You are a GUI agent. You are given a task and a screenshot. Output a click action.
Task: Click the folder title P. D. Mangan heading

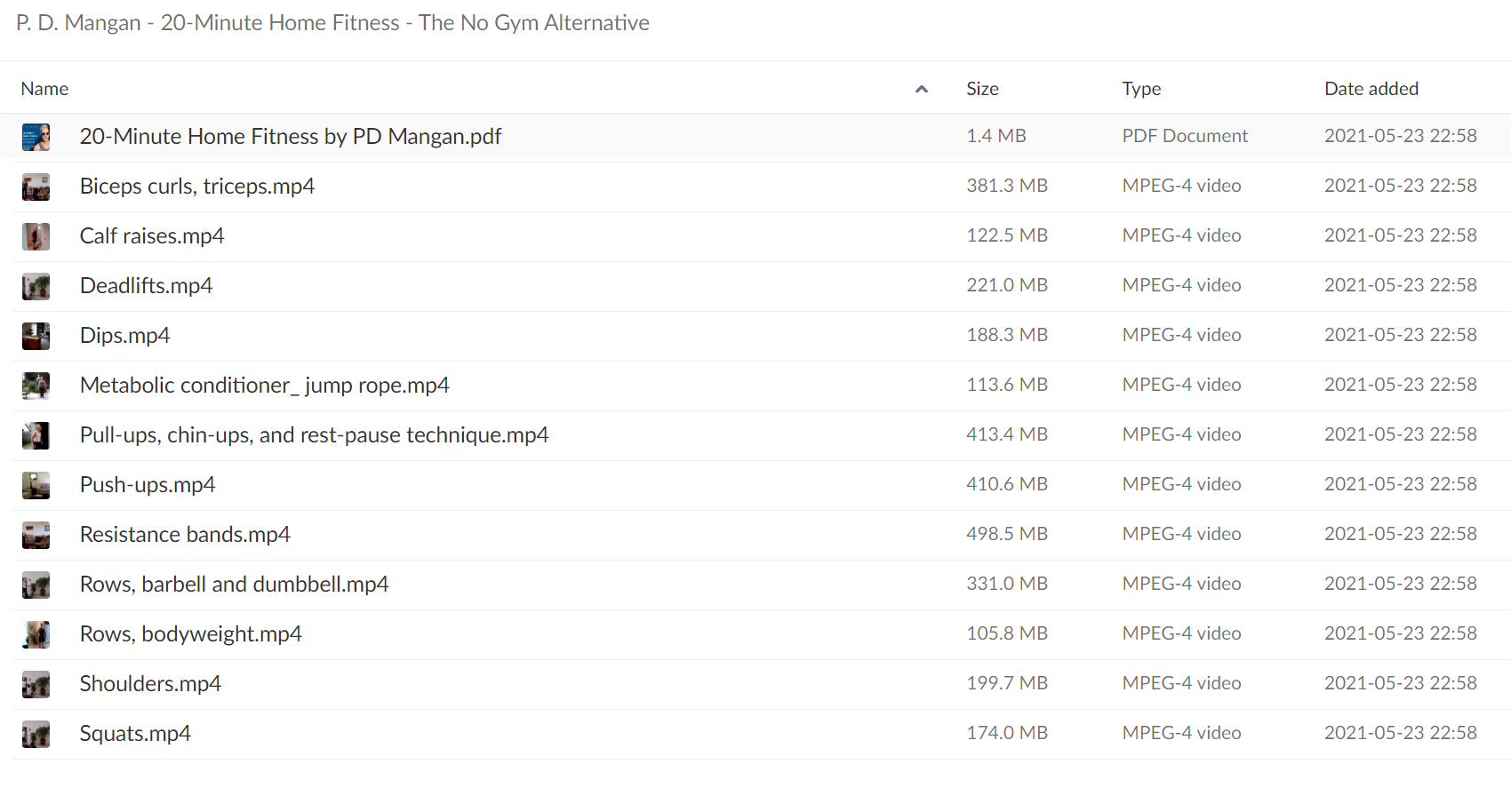click(332, 23)
